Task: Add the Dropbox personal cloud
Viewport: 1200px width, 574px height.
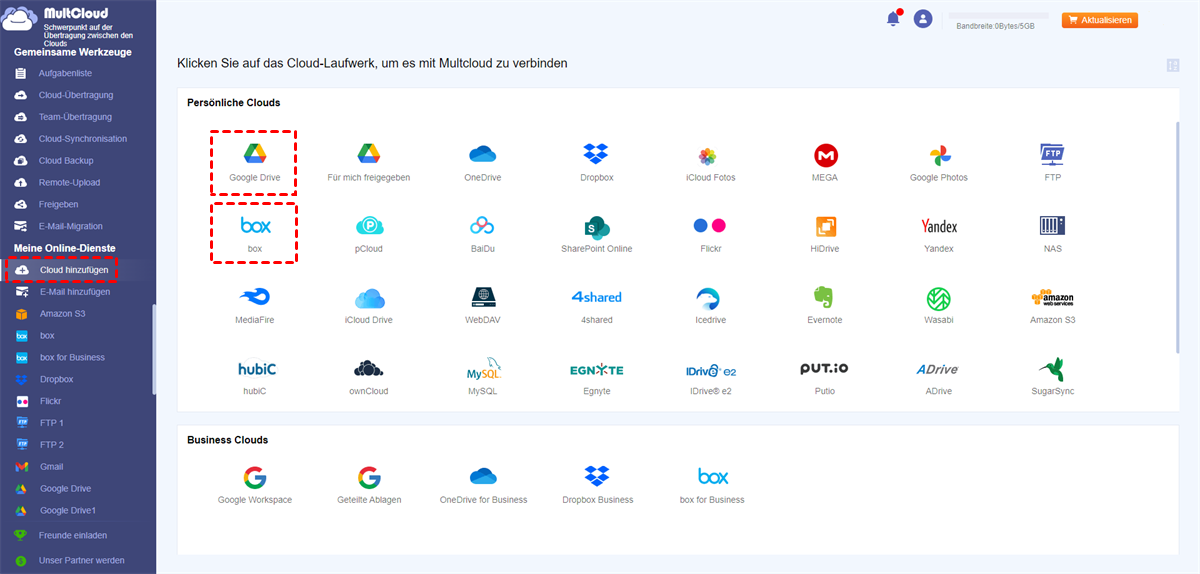Action: pyautogui.click(x=596, y=154)
